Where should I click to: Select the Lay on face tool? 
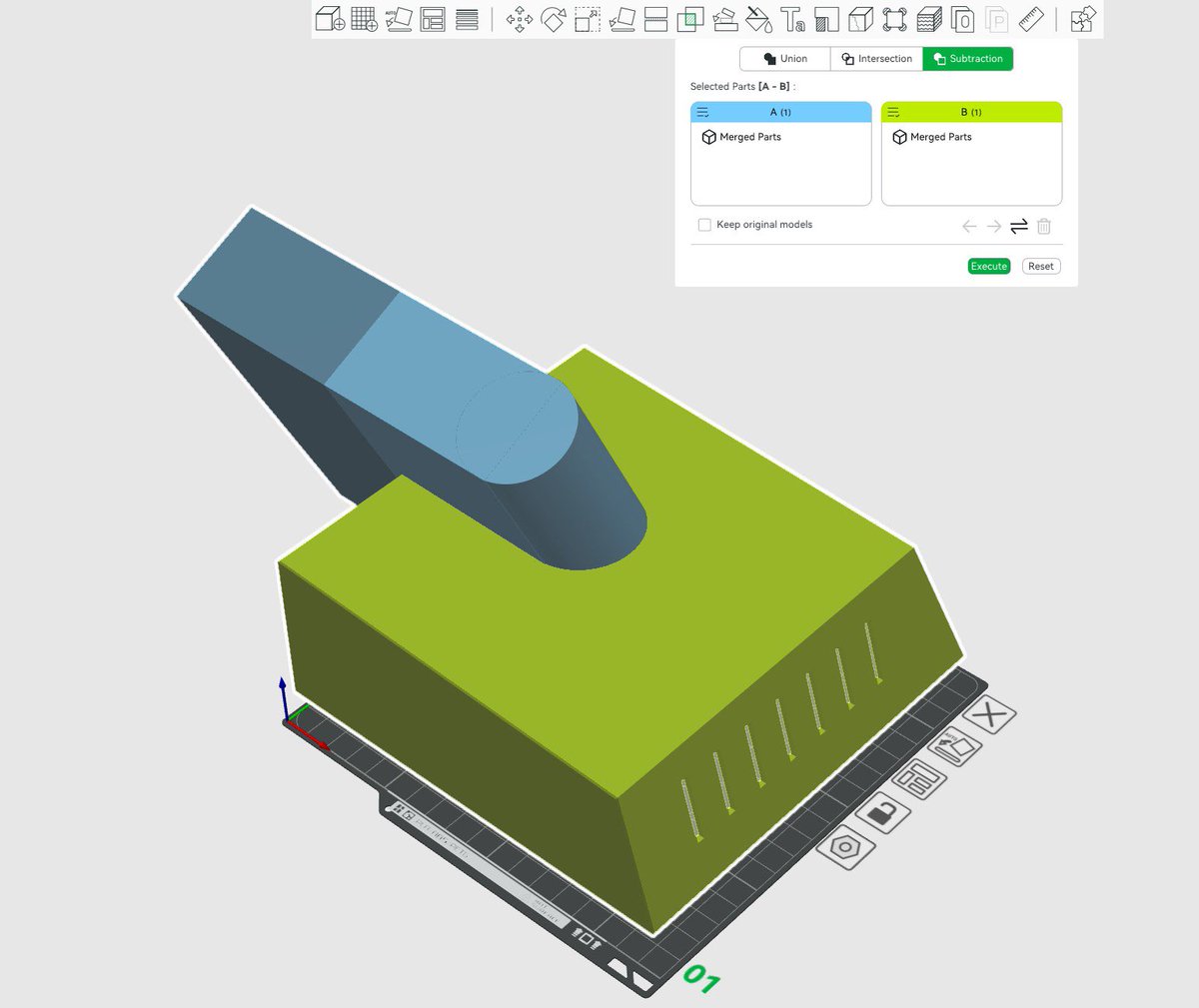(x=621, y=19)
